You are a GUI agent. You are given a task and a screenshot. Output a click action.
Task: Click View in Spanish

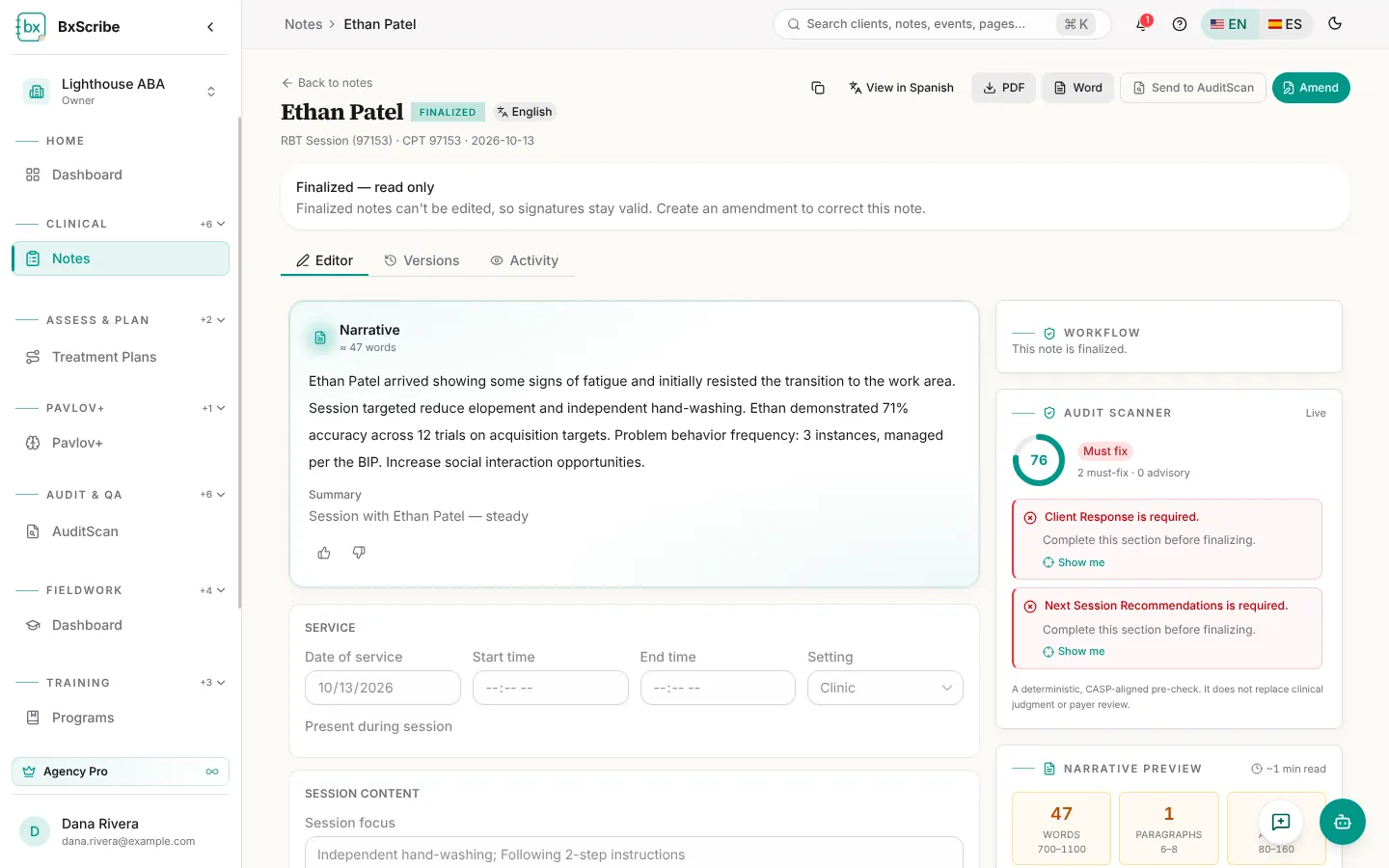901,88
